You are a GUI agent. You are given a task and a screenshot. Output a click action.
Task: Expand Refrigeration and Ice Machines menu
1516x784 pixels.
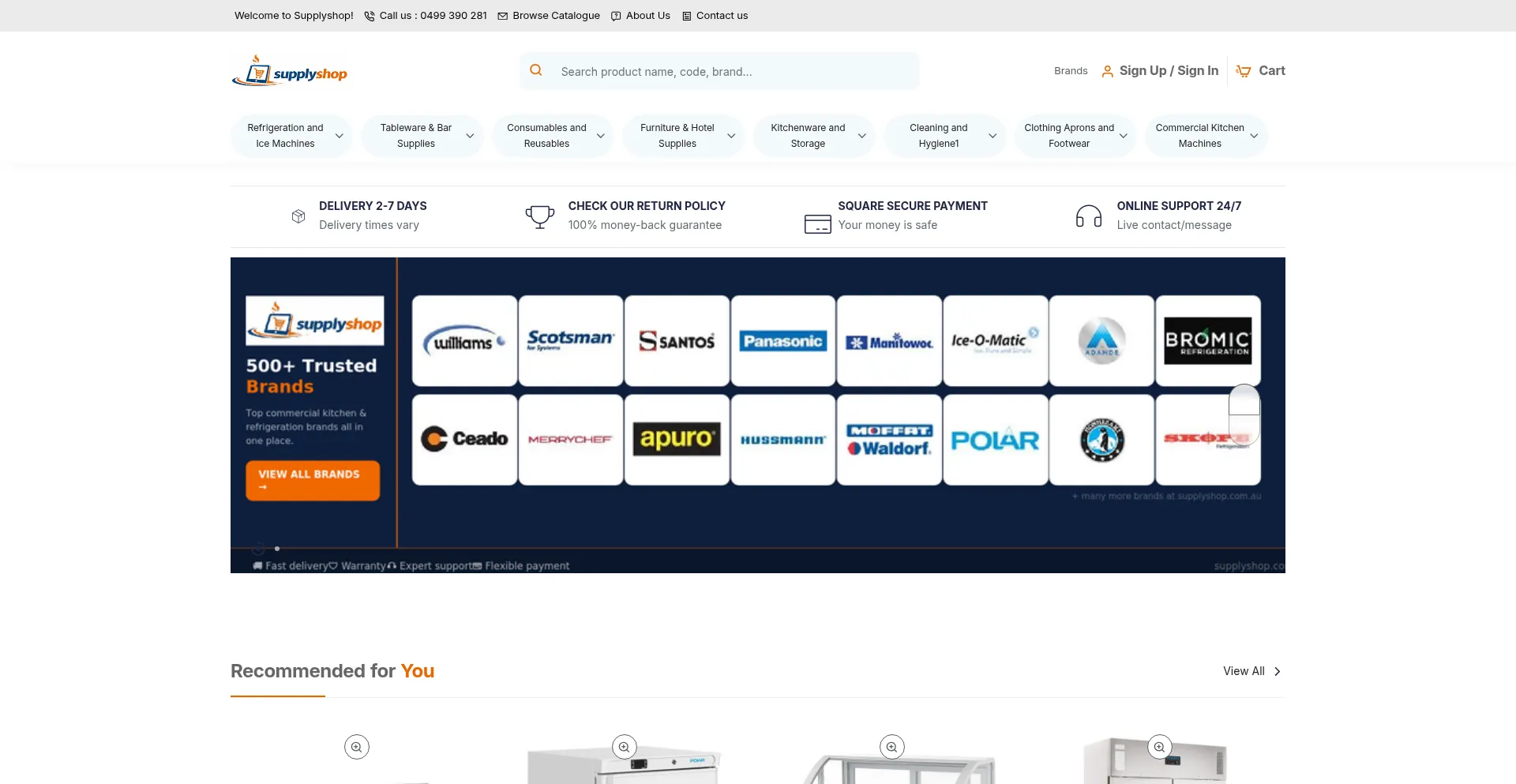click(x=291, y=136)
